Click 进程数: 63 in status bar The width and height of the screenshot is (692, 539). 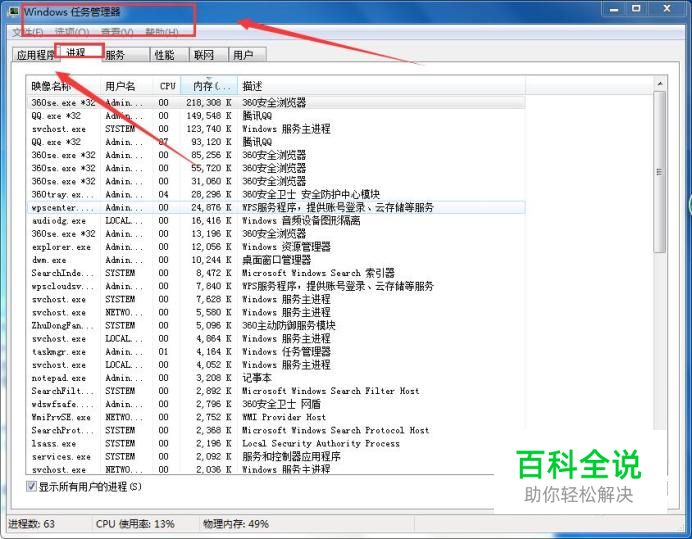32,524
